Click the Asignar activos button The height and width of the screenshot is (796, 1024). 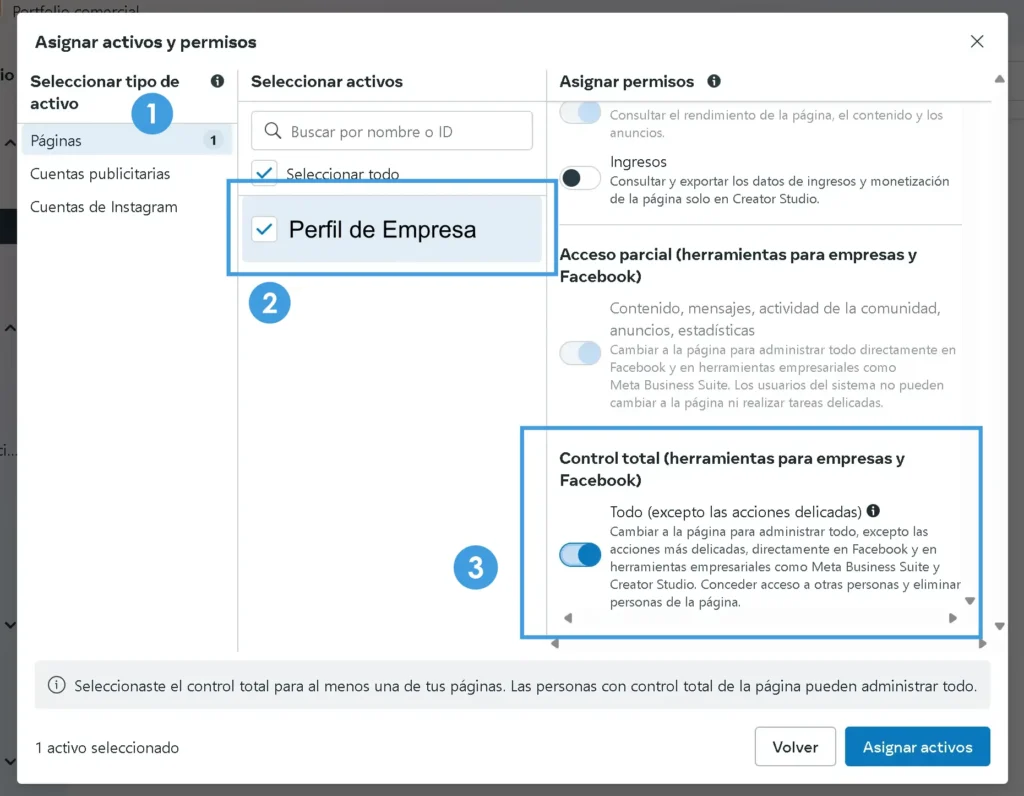pos(917,746)
